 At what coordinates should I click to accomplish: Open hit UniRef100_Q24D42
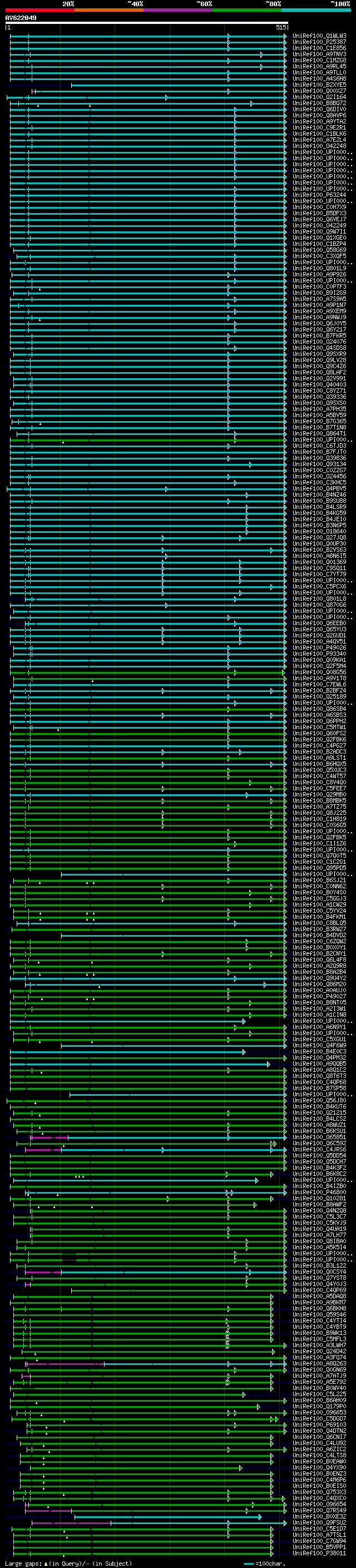pyautogui.click(x=319, y=1351)
